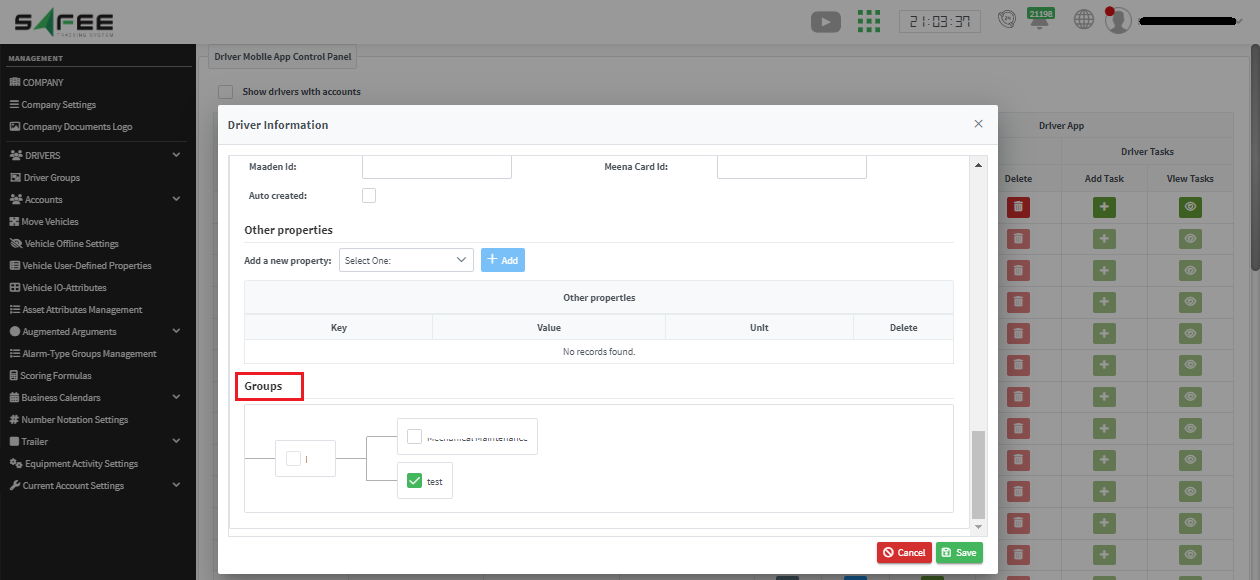Screen dimensions: 1260x580
Task: Expand the user account dropdown arrow
Action: pos(1238,21)
